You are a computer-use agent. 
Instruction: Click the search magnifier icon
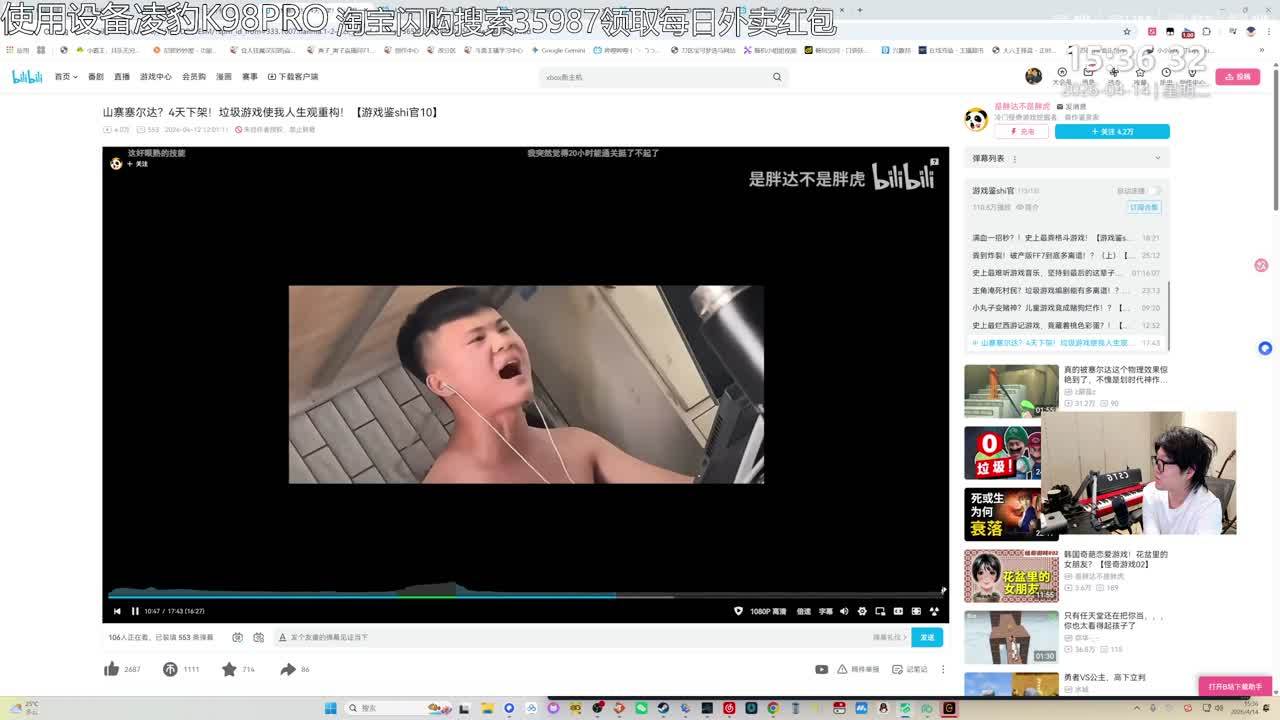tap(776, 77)
